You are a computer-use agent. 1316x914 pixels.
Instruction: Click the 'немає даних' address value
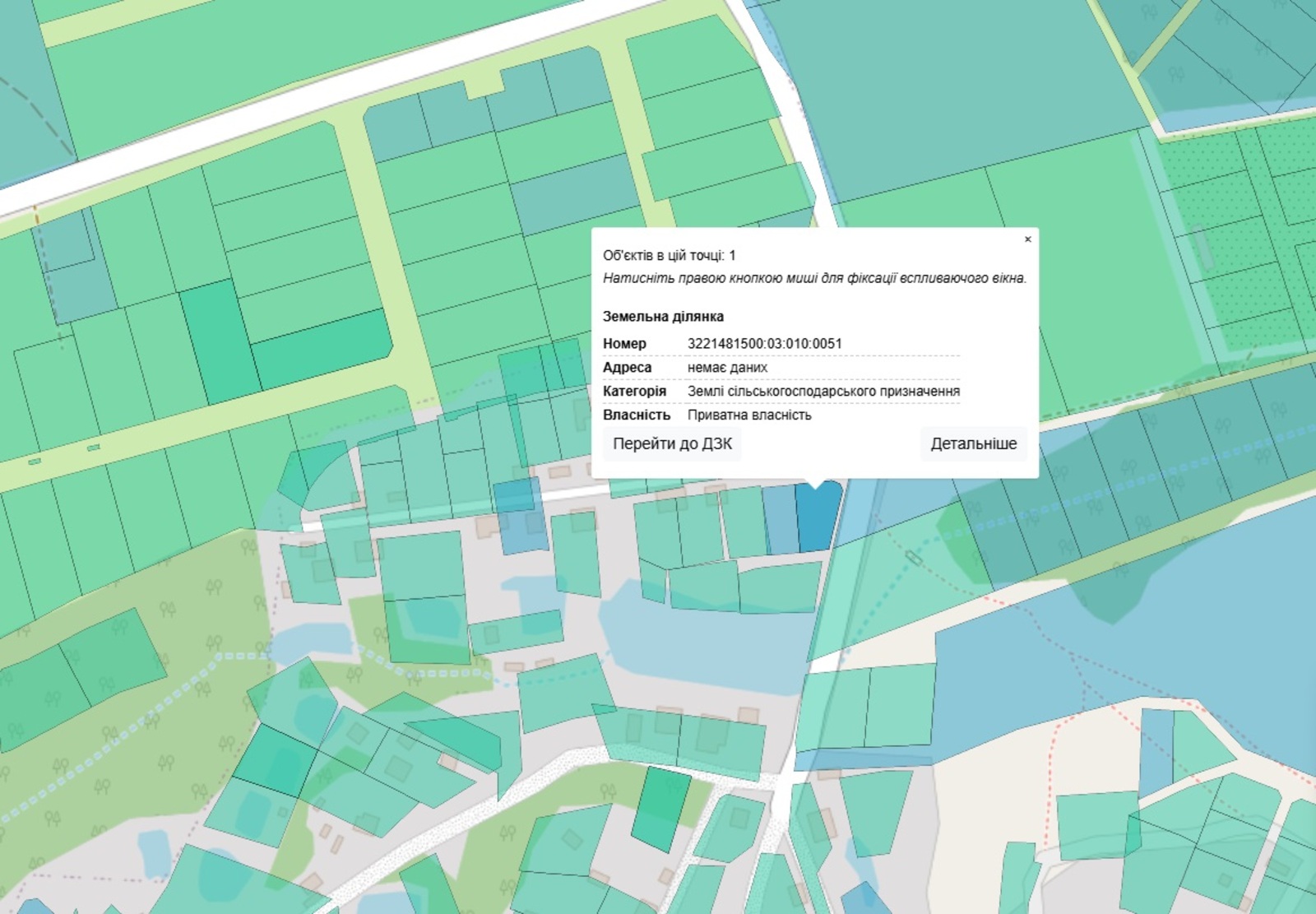[727, 368]
